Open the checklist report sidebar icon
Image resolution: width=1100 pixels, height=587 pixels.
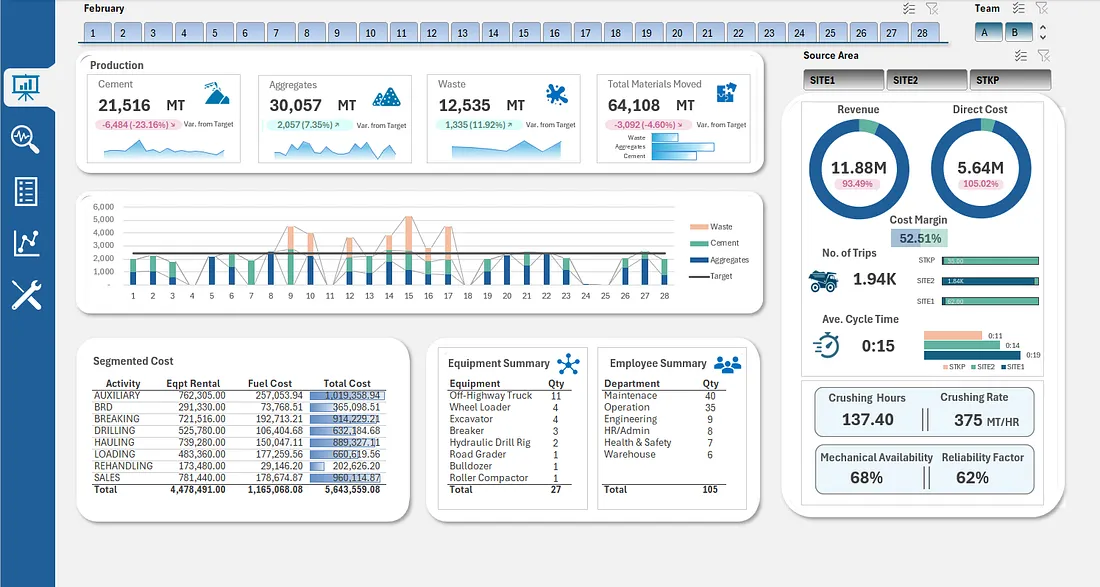[26, 191]
